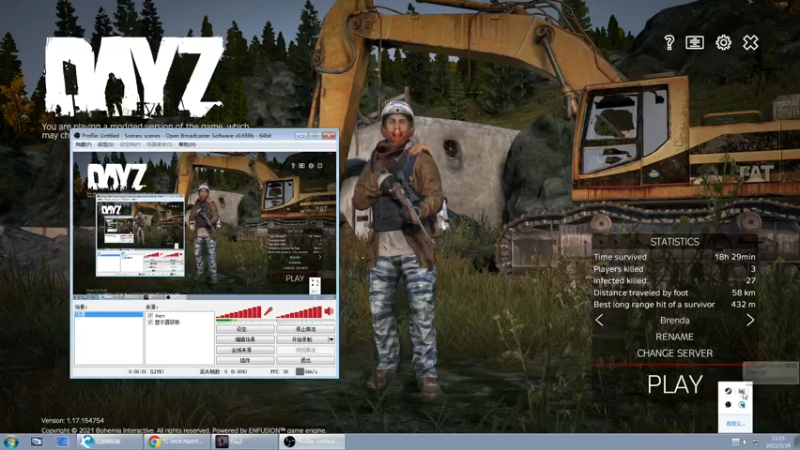Click the globe icon in tray popup
This screenshot has height=450, width=800.
tap(742, 405)
